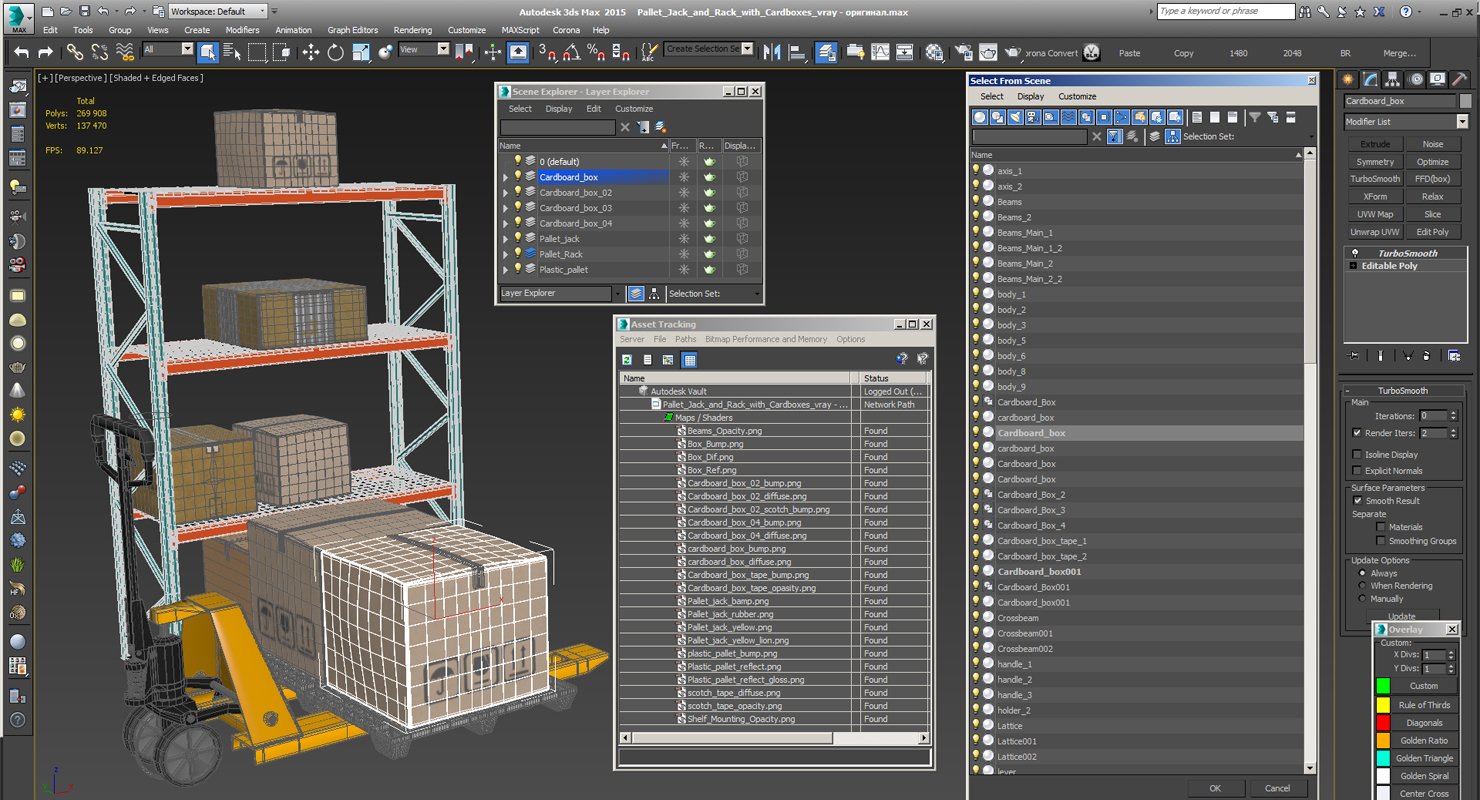This screenshot has height=800, width=1480.
Task: Select the Always update option
Action: point(1362,573)
